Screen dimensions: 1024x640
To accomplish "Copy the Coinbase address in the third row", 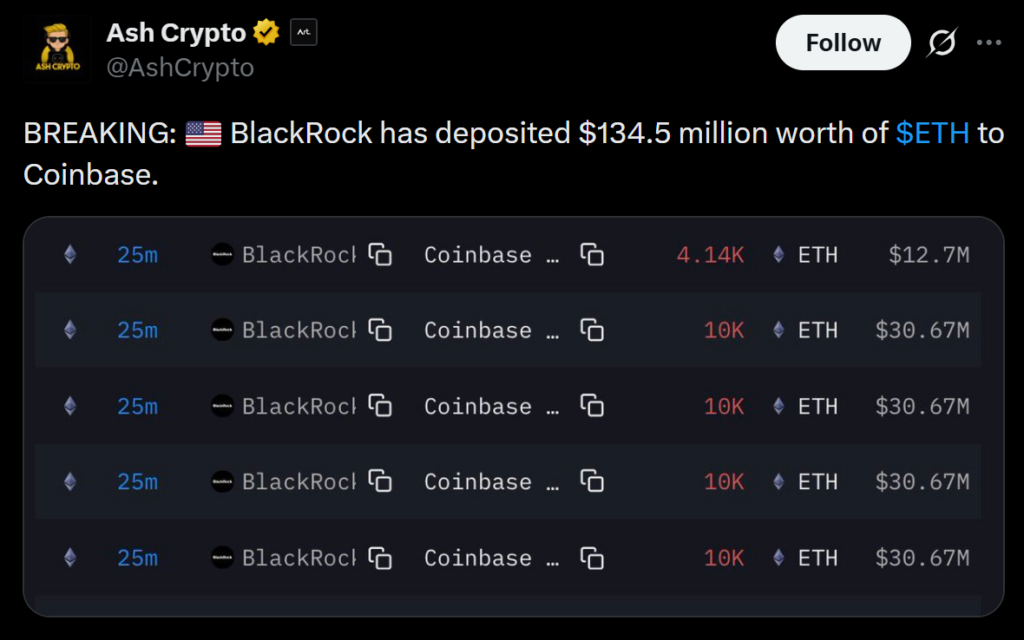I will click(x=591, y=407).
